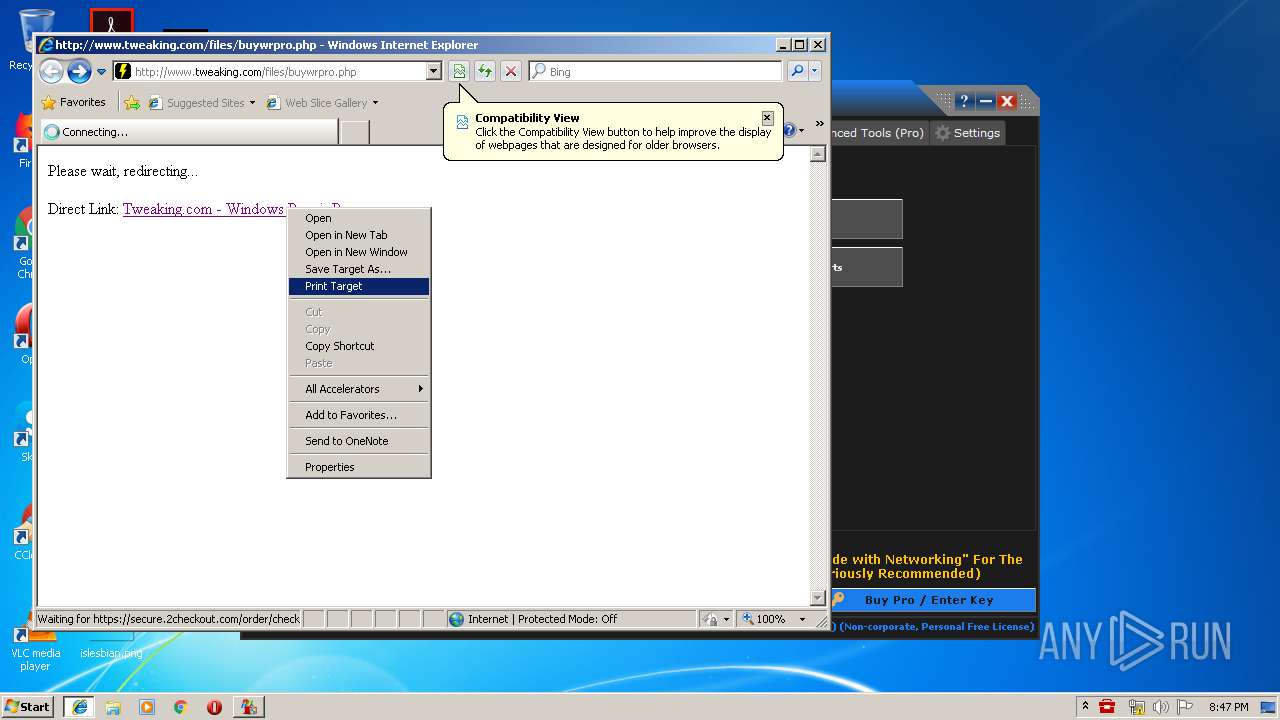Click the Refresh page icon
1280x720 pixels.
point(485,71)
